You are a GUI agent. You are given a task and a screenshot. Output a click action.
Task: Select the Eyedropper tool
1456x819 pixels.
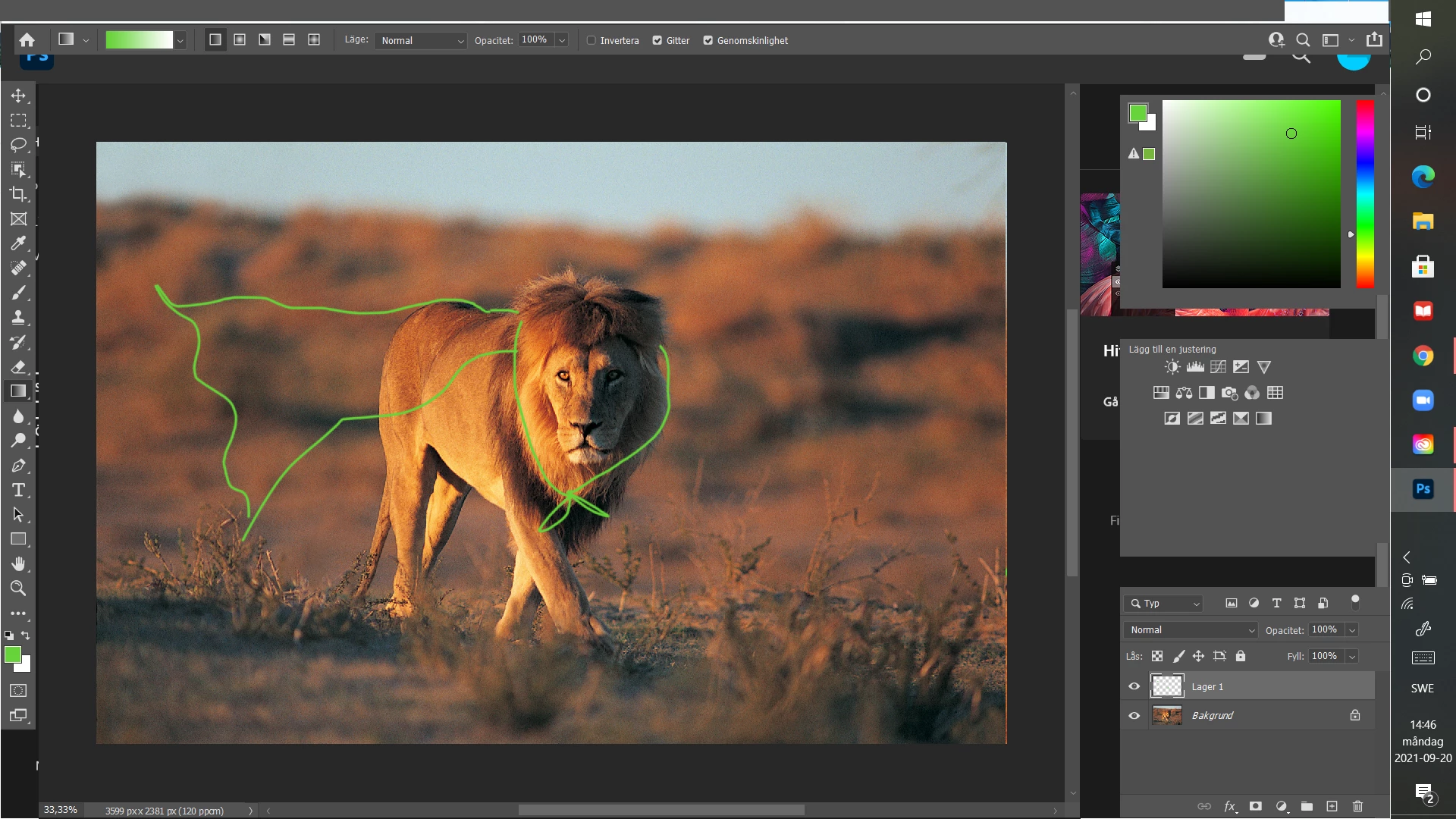18,243
